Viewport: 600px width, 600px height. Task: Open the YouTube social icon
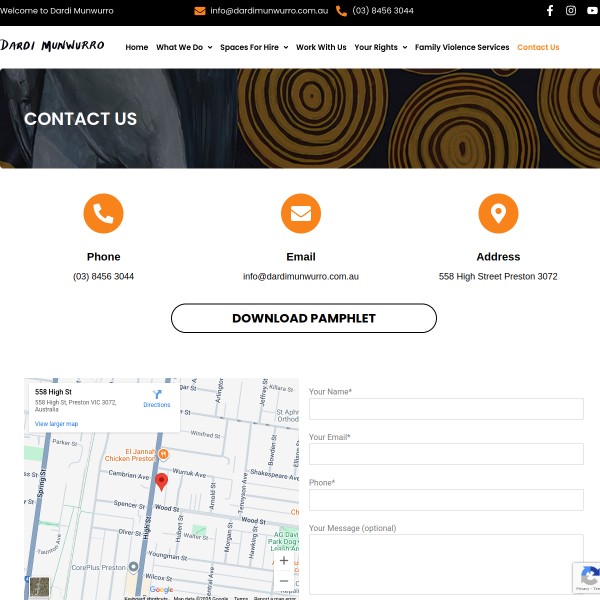592,11
